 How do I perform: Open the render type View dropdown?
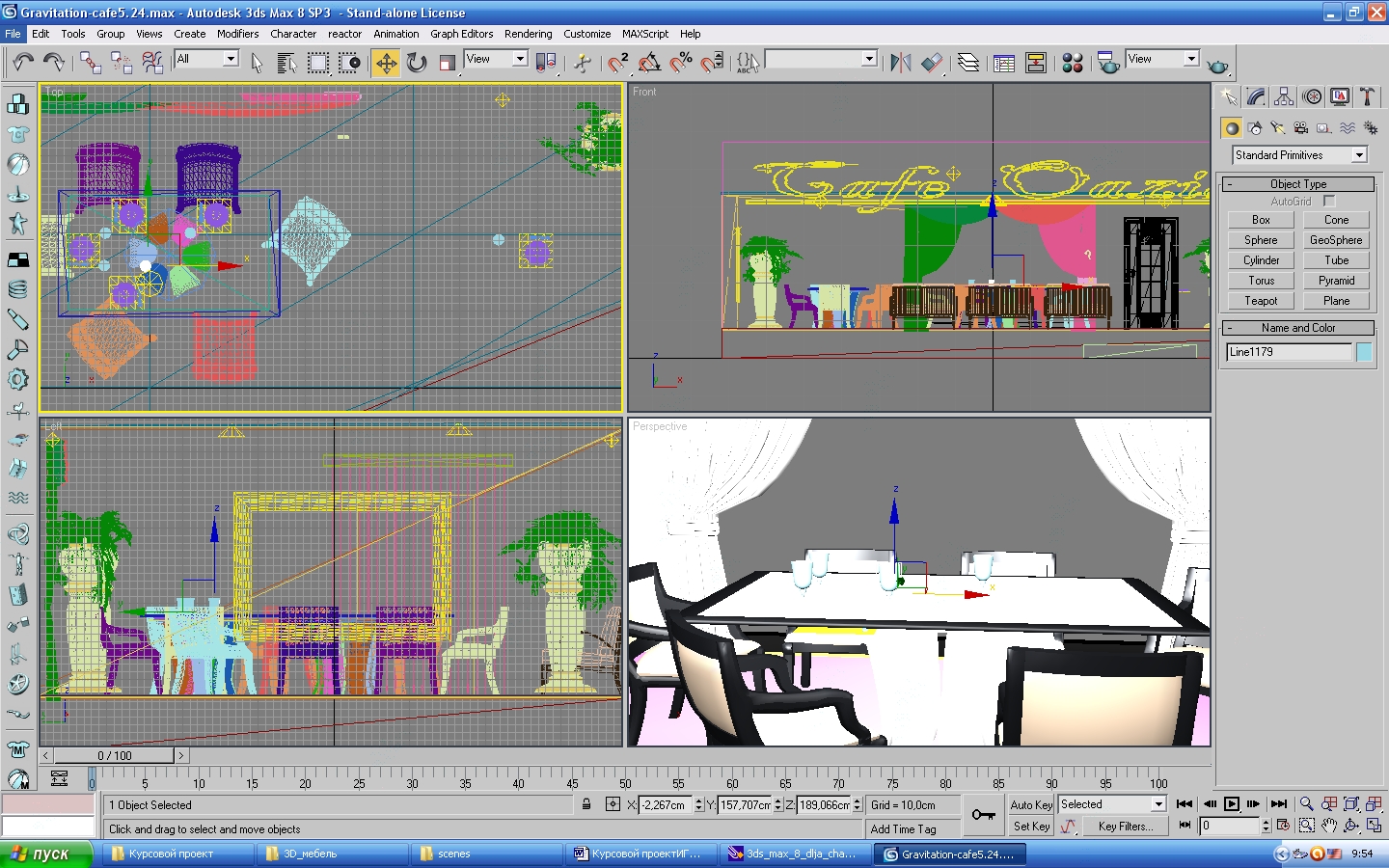point(1162,59)
